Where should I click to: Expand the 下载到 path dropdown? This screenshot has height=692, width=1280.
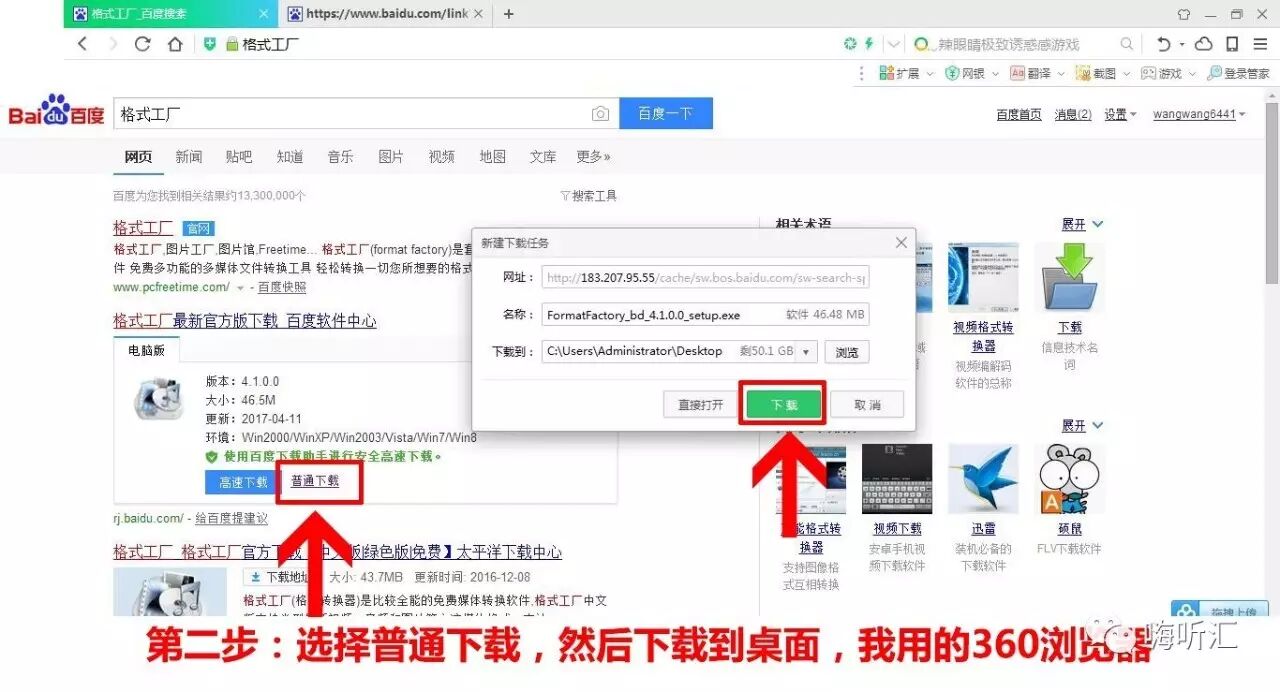[x=807, y=352]
